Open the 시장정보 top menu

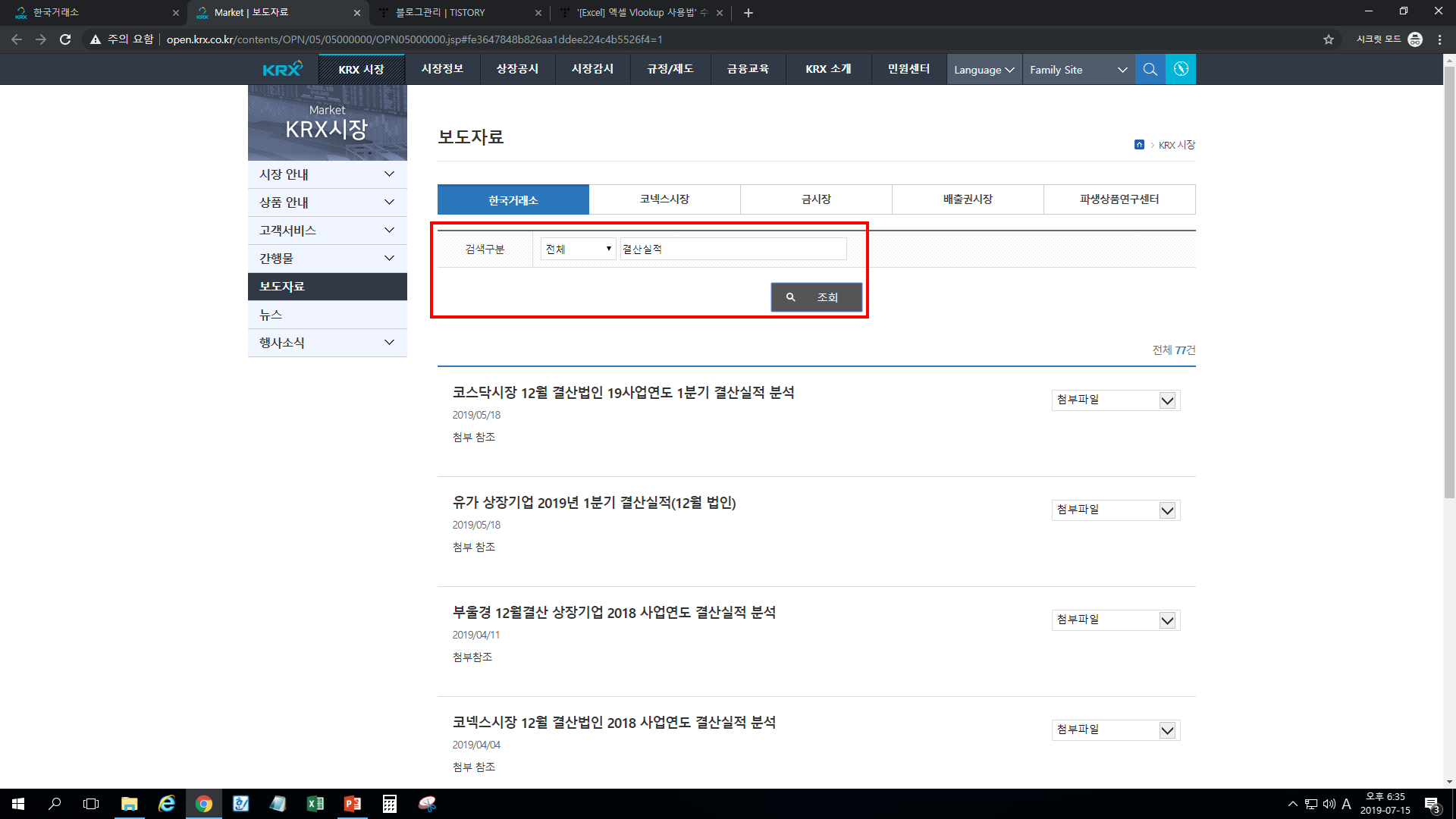(x=442, y=69)
